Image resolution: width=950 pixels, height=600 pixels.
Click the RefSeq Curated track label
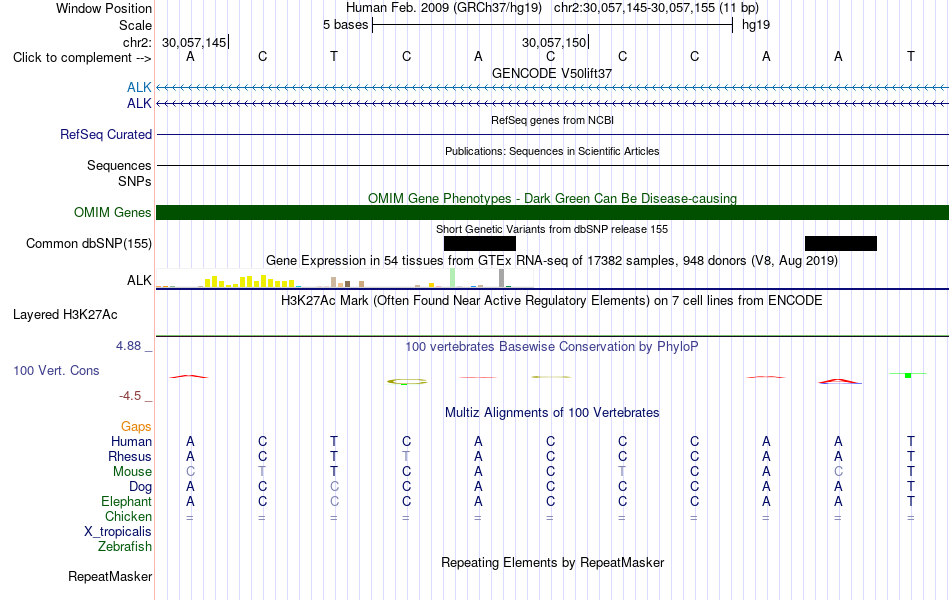[106, 135]
